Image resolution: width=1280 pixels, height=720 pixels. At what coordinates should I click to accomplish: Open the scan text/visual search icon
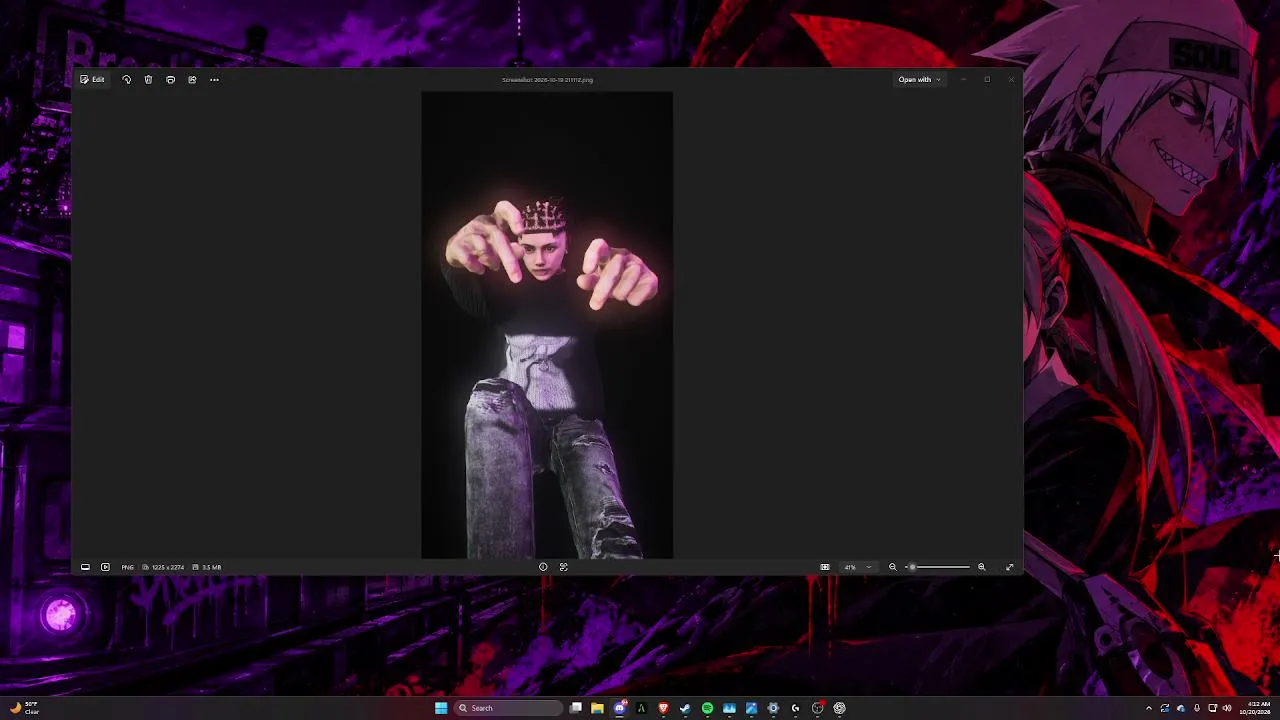[x=563, y=567]
